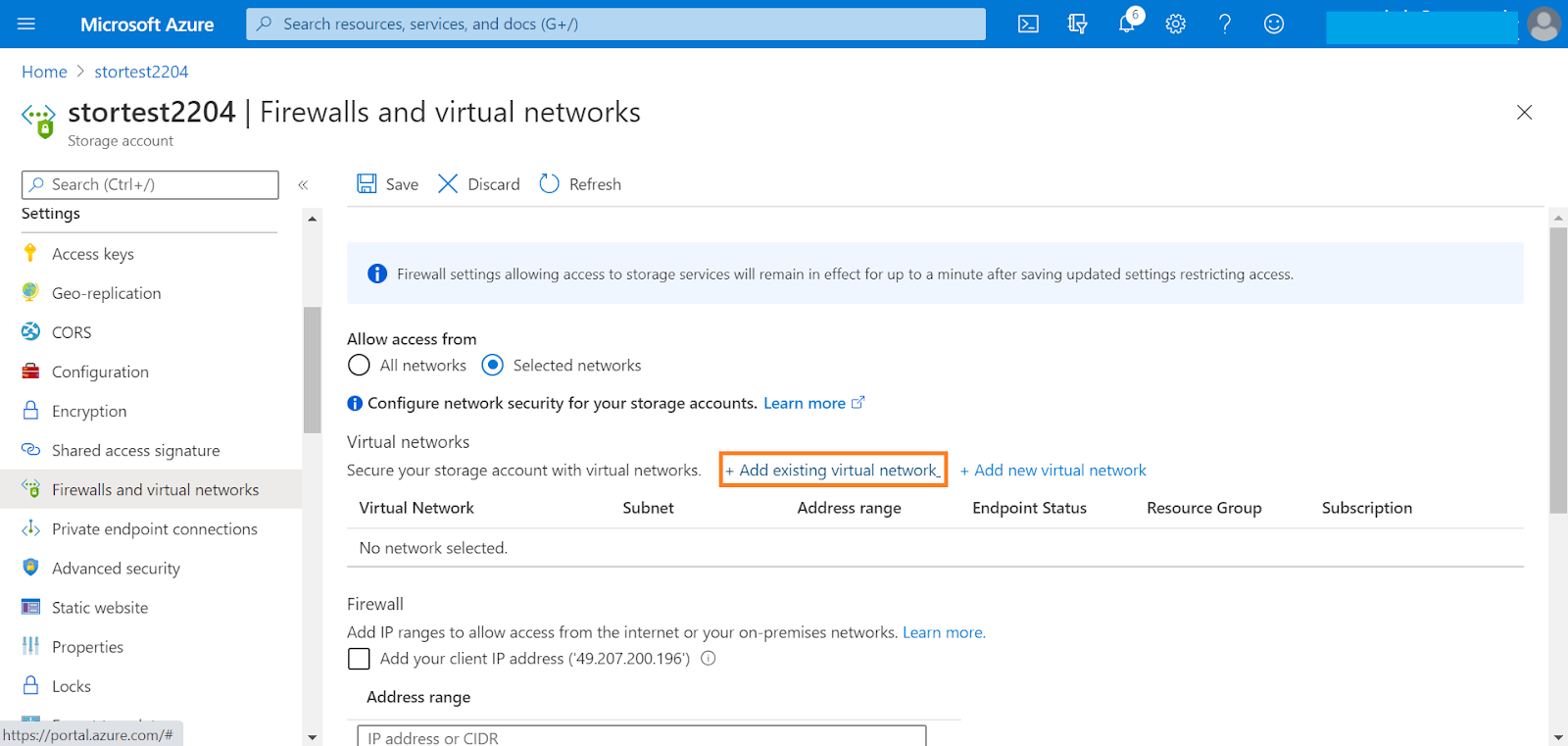Open the notifications bell

click(1127, 25)
